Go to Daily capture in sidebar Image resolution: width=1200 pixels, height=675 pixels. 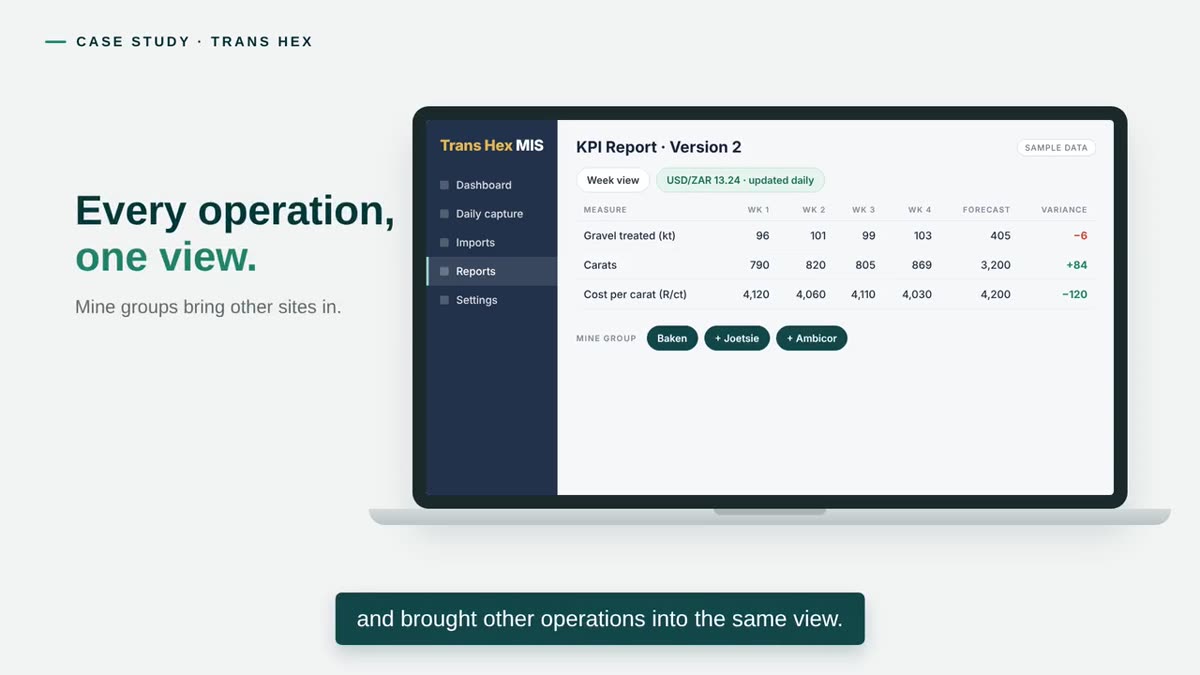[492, 214]
